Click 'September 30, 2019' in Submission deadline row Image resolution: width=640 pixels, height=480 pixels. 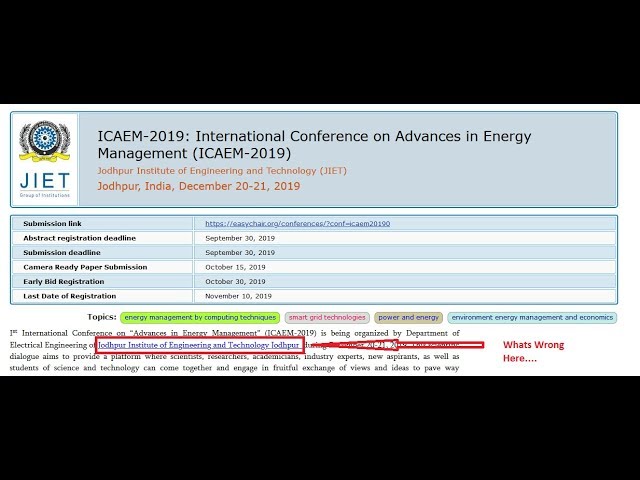(240, 253)
